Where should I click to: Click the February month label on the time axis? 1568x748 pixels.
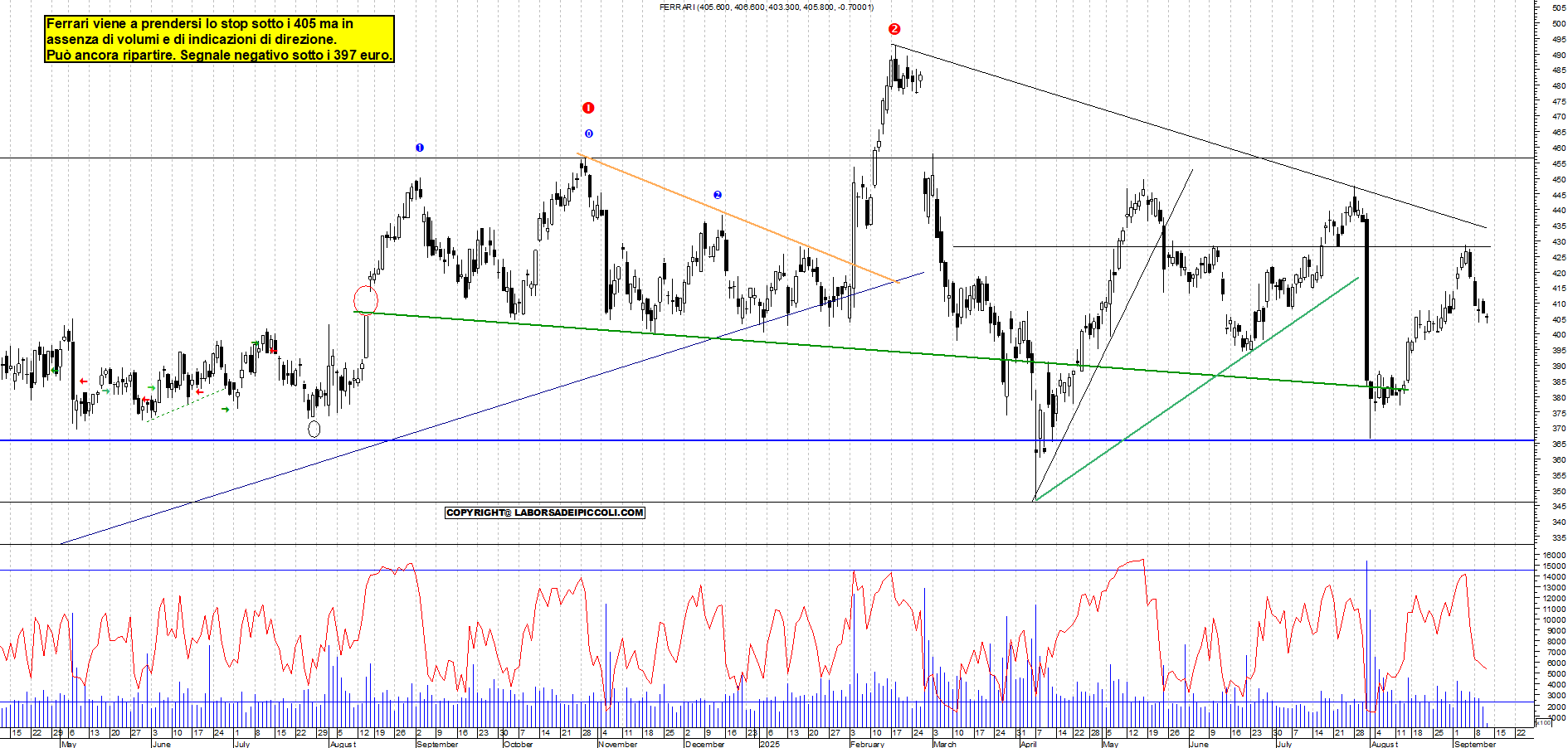[867, 744]
